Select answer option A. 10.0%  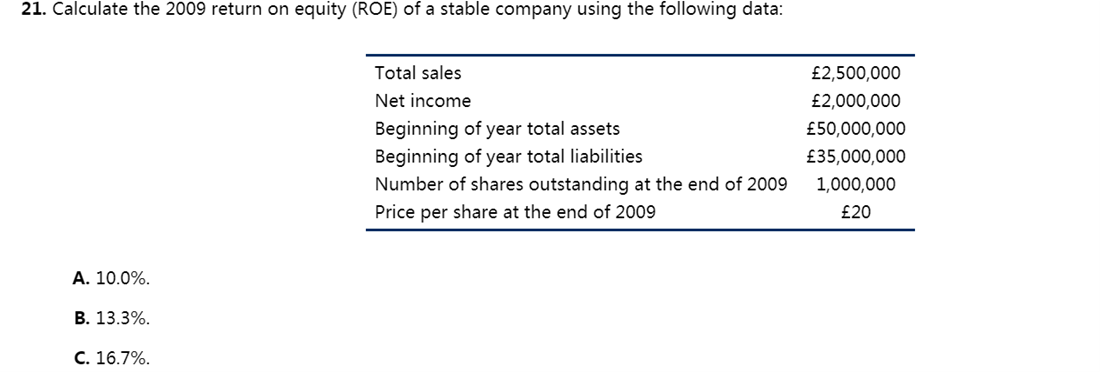(x=112, y=278)
